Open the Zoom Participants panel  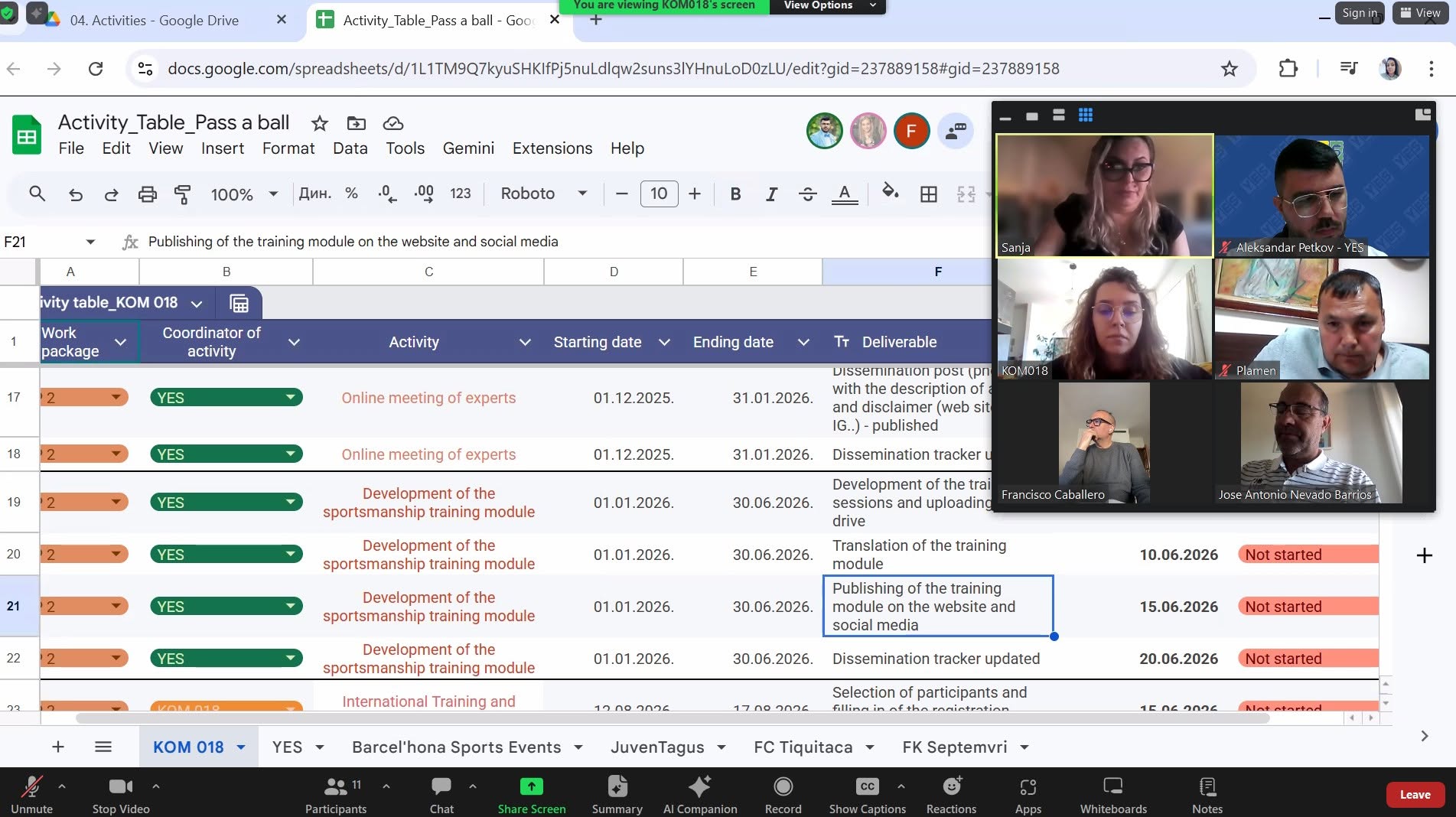pyautogui.click(x=336, y=795)
